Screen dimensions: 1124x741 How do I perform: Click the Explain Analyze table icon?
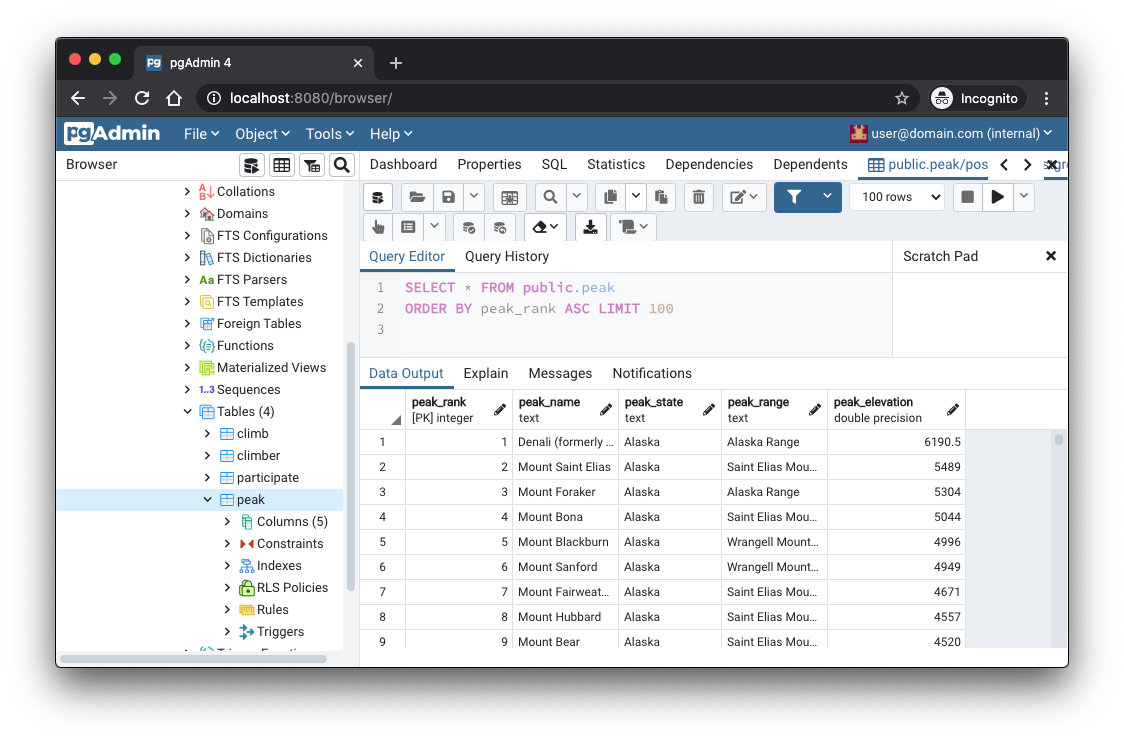409,227
